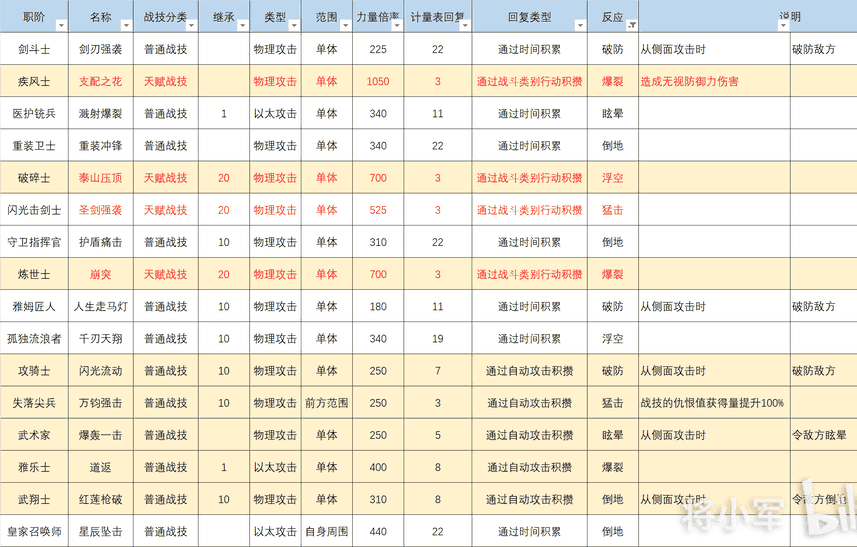Click the 令敌方眩晕 cell in 武术家 row
The height and width of the screenshot is (547, 857).
tap(823, 436)
